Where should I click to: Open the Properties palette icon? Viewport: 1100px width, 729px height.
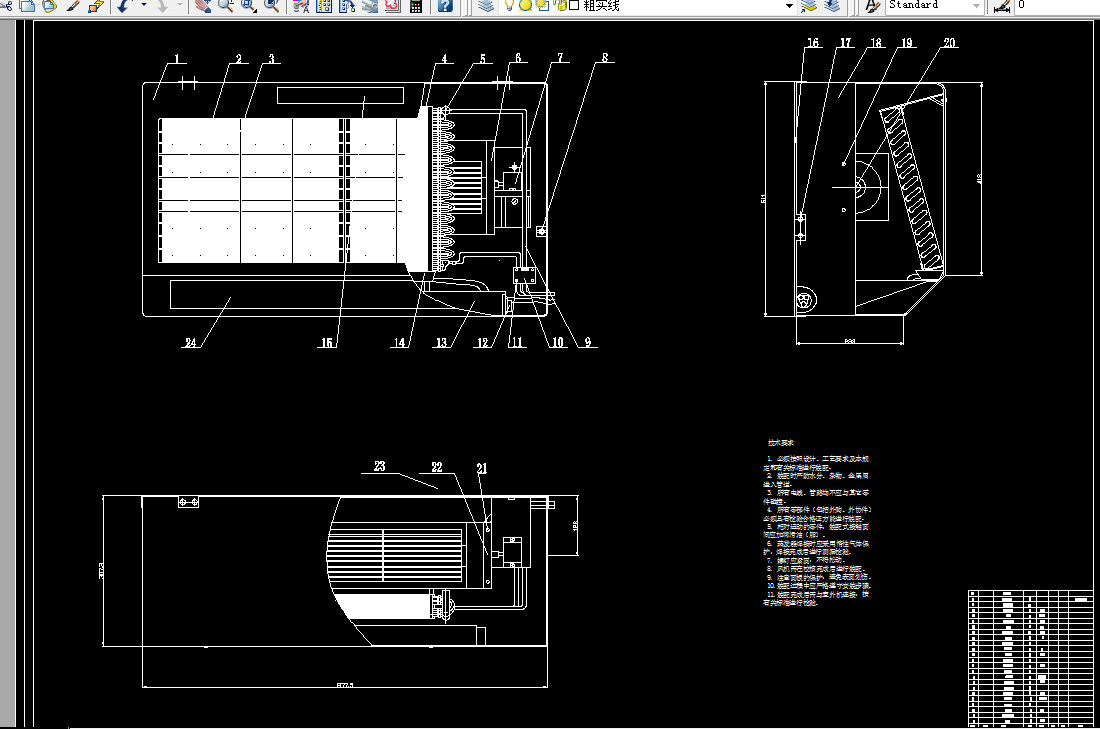[301, 5]
